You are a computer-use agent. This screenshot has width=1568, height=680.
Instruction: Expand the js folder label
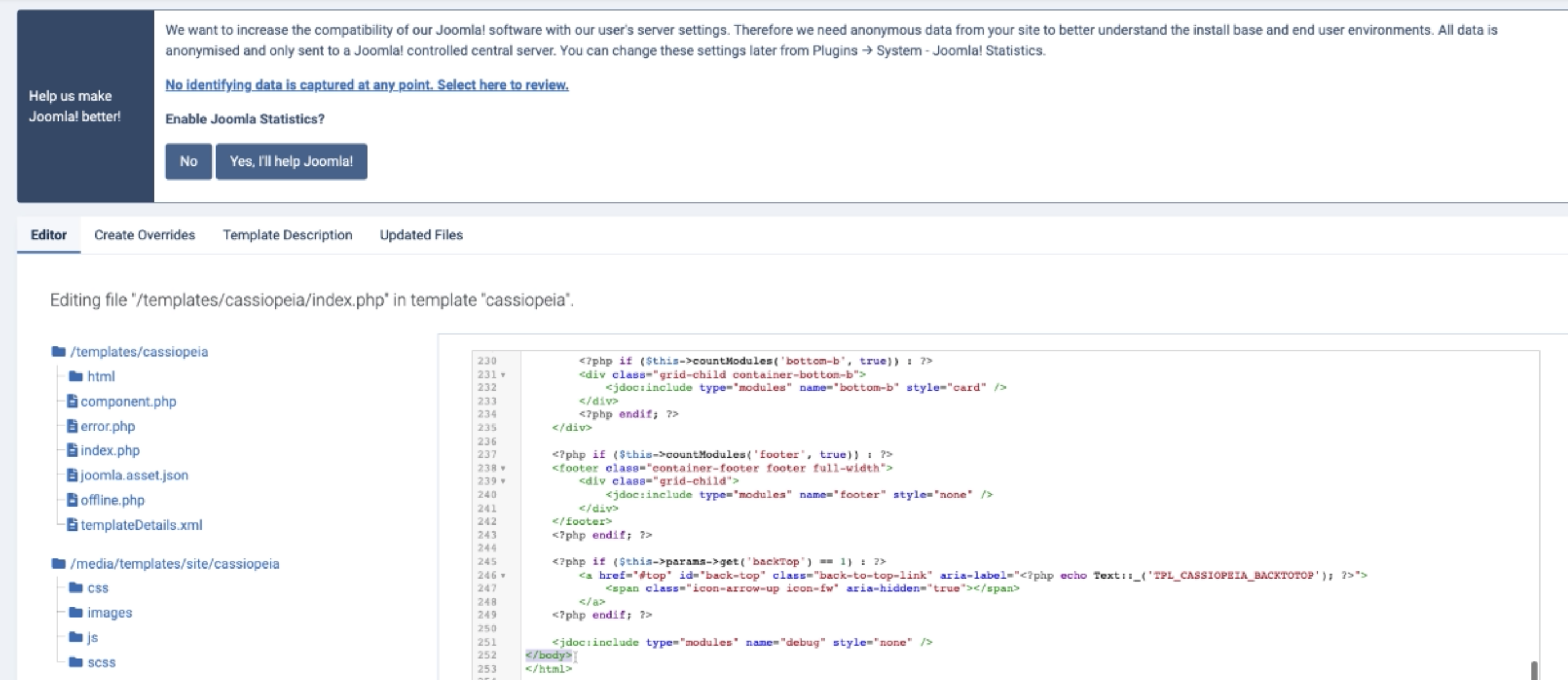click(93, 637)
